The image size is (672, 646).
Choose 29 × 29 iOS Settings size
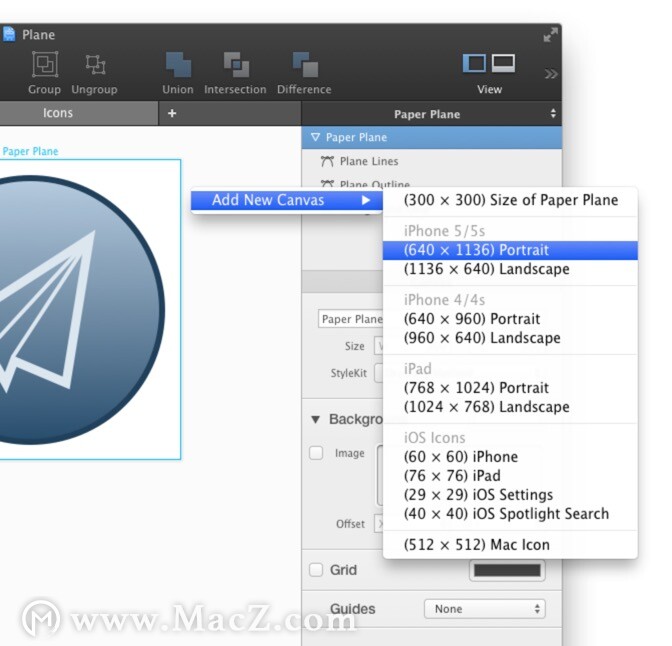coord(510,495)
